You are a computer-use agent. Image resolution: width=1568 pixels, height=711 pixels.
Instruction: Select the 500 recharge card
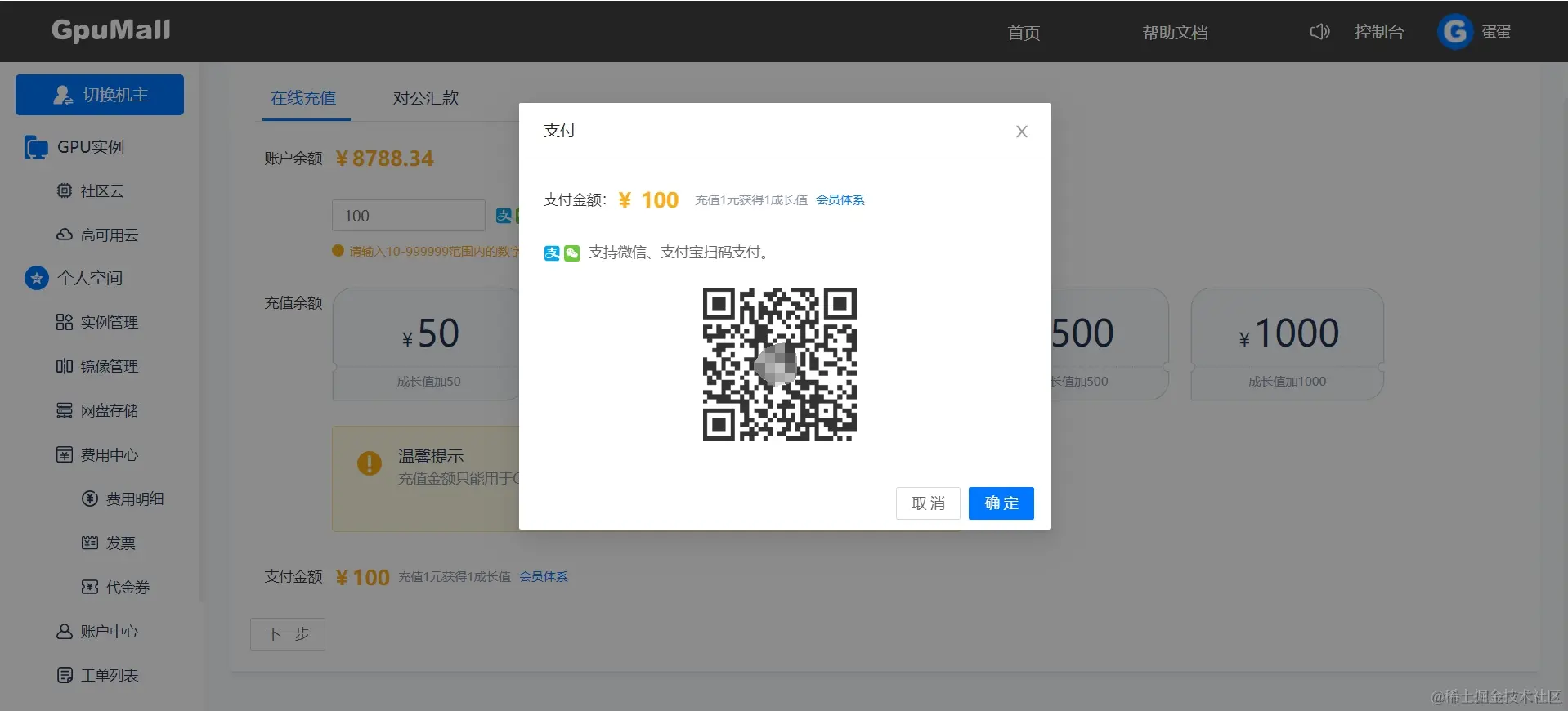click(1109, 344)
